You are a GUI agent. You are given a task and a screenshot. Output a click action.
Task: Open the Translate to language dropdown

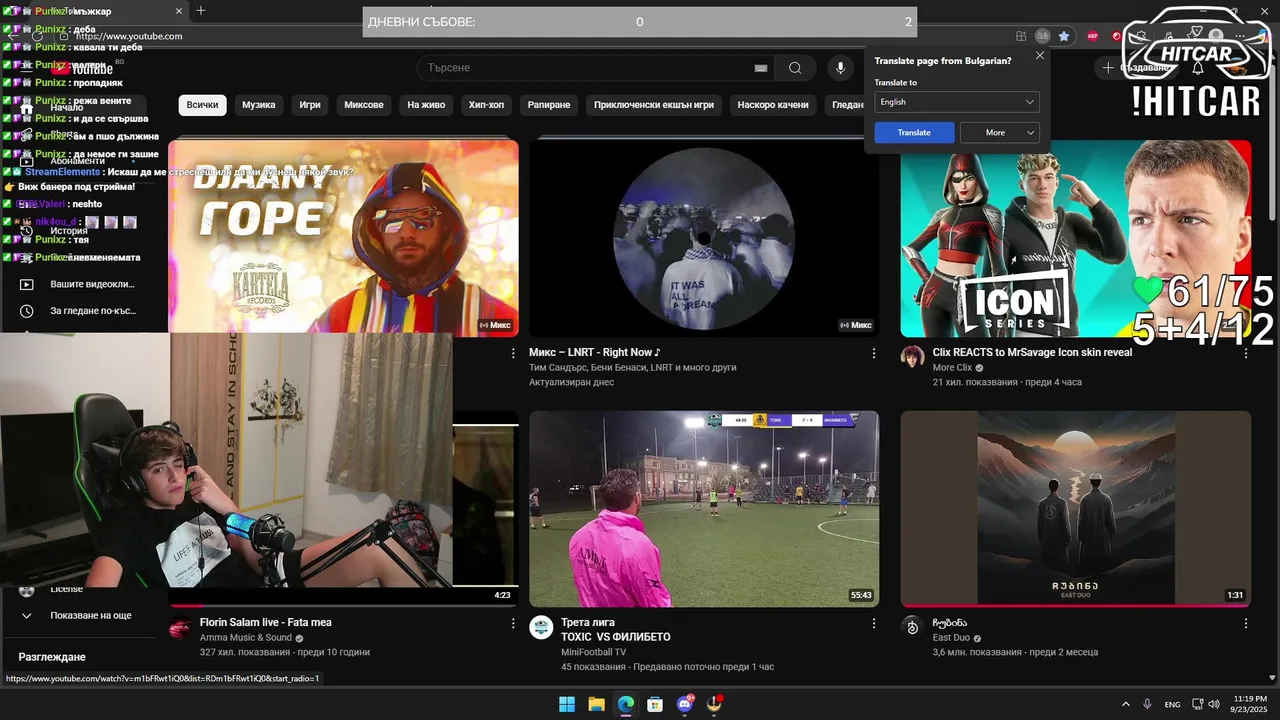coord(957,102)
